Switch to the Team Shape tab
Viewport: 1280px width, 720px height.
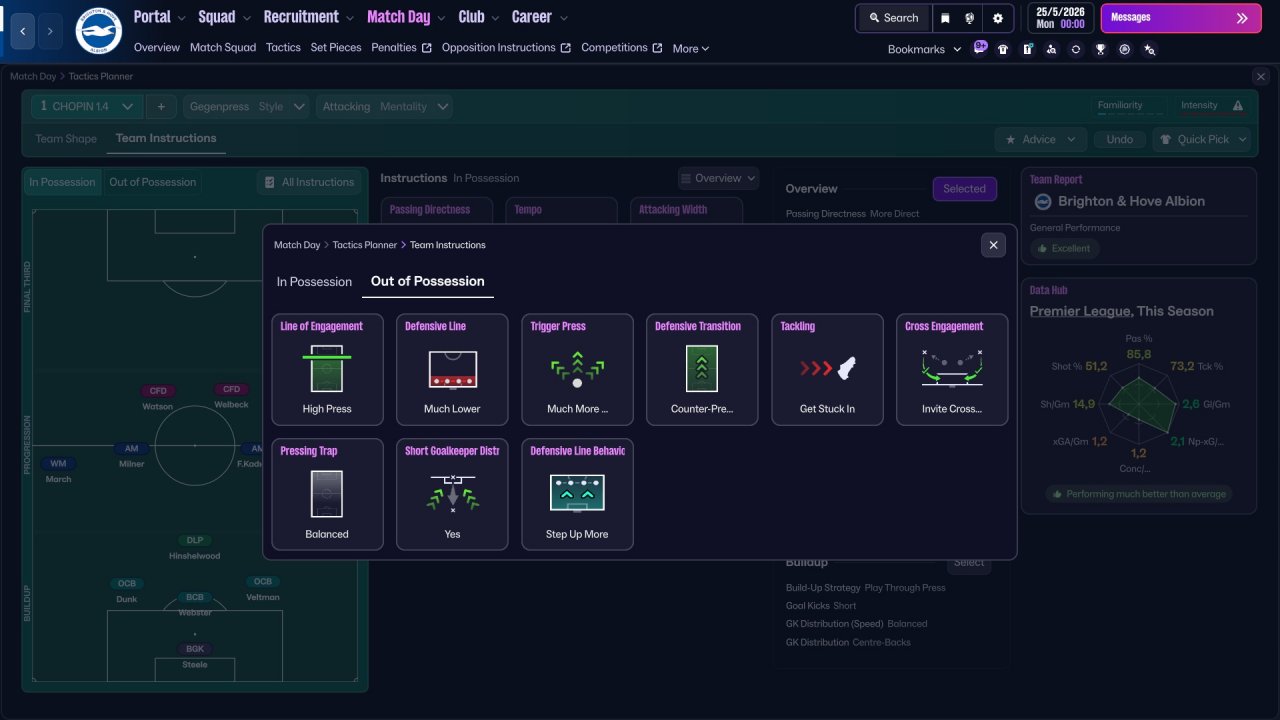(66, 139)
